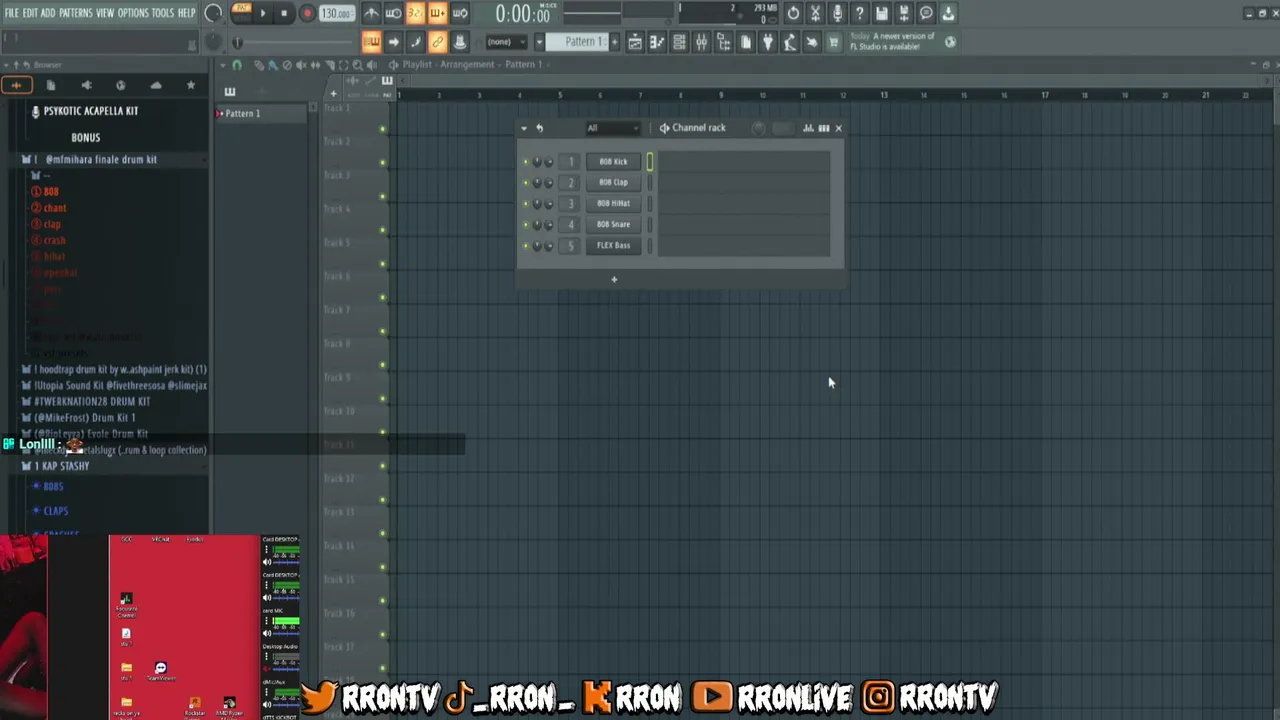Click the save project floppy icon

881,13
